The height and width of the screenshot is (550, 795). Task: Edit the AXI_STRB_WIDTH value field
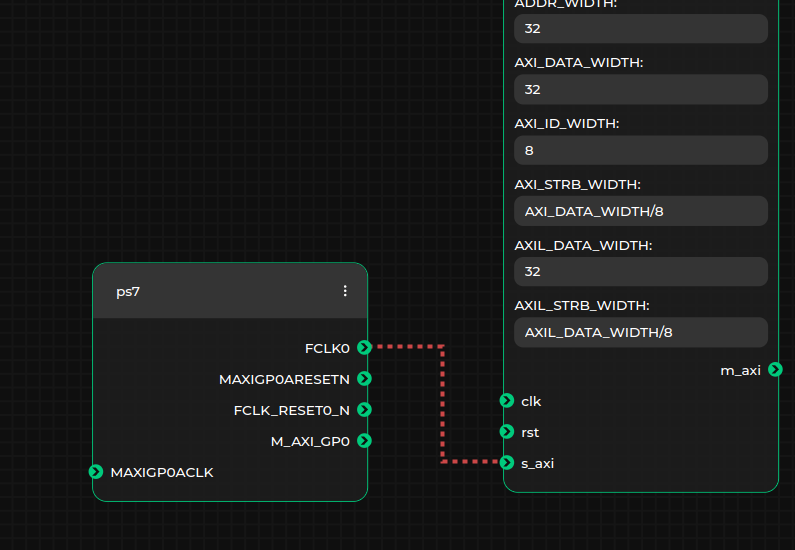click(x=641, y=211)
